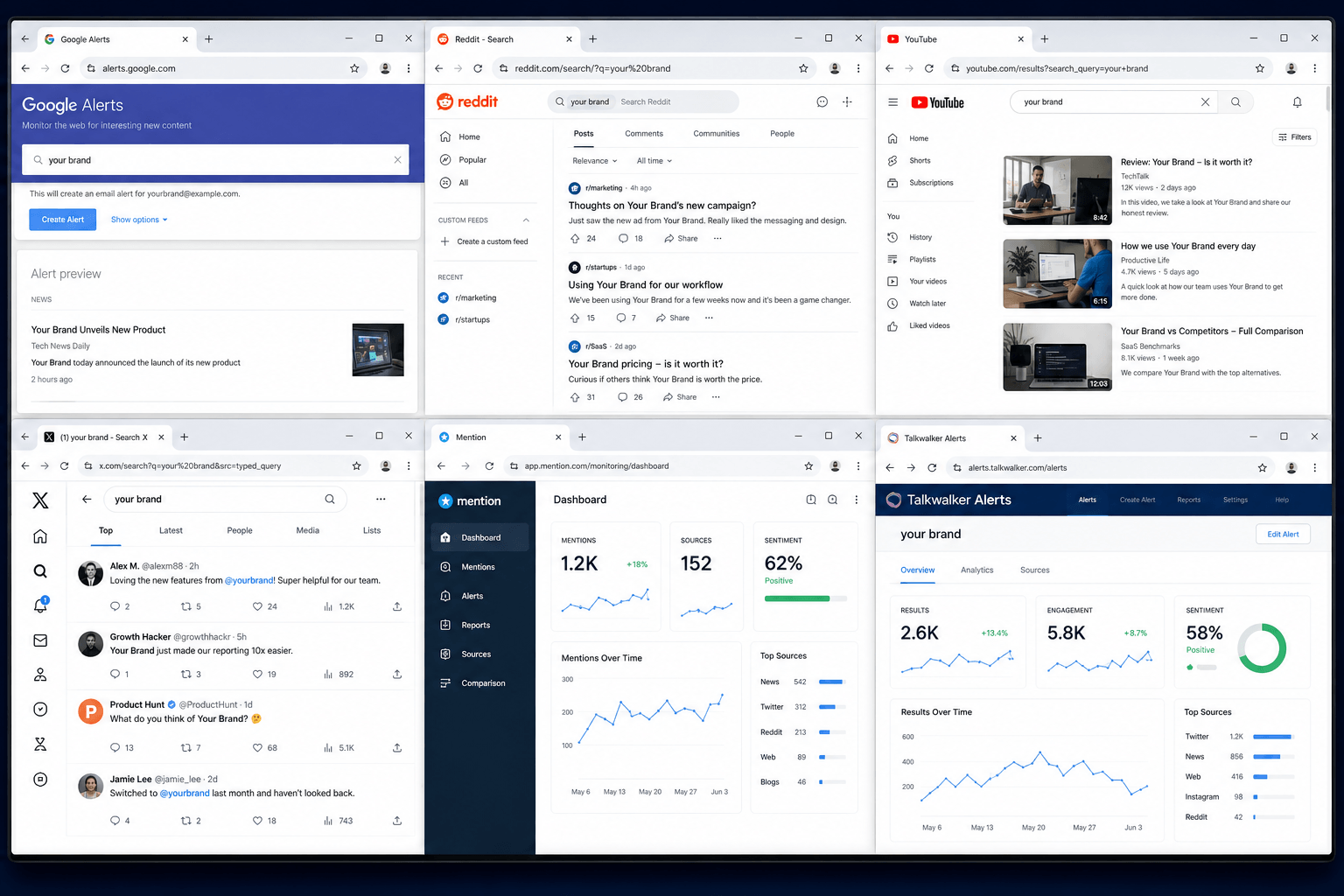Viewport: 1344px width, 896px height.
Task: Share Jamie Lee's tweet
Action: 397,821
